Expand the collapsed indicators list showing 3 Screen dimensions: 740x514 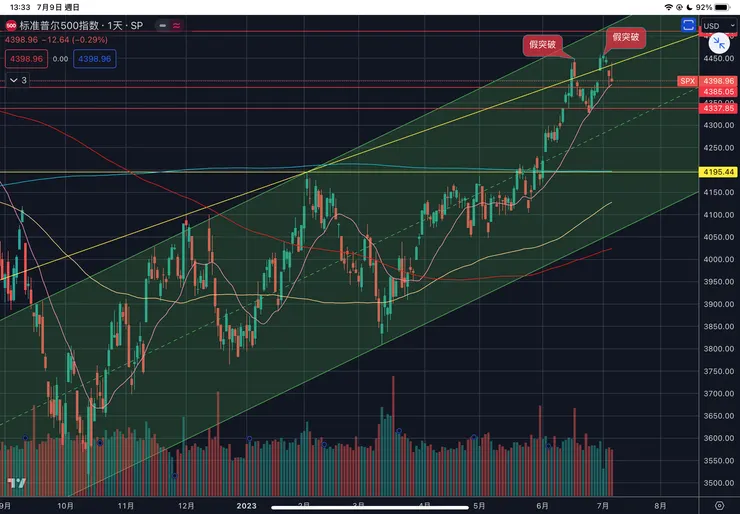coord(18,80)
